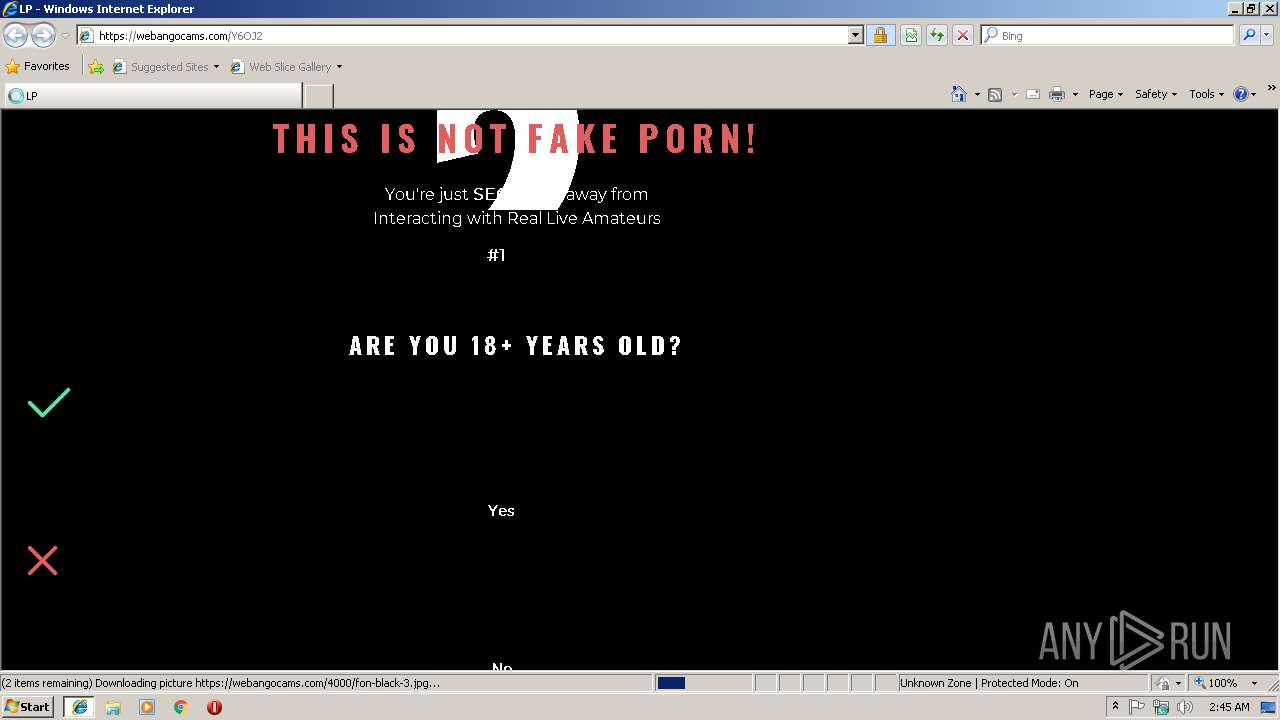Open network status tray icon
1280x720 pixels.
point(1161,707)
